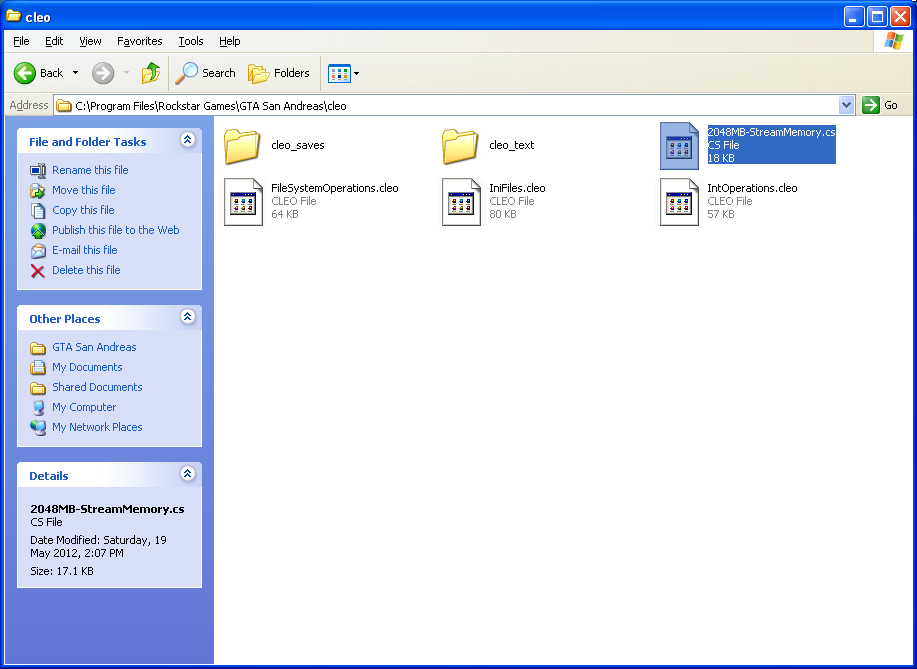Open the Shared Documents link
This screenshot has height=669, width=917.
97,387
